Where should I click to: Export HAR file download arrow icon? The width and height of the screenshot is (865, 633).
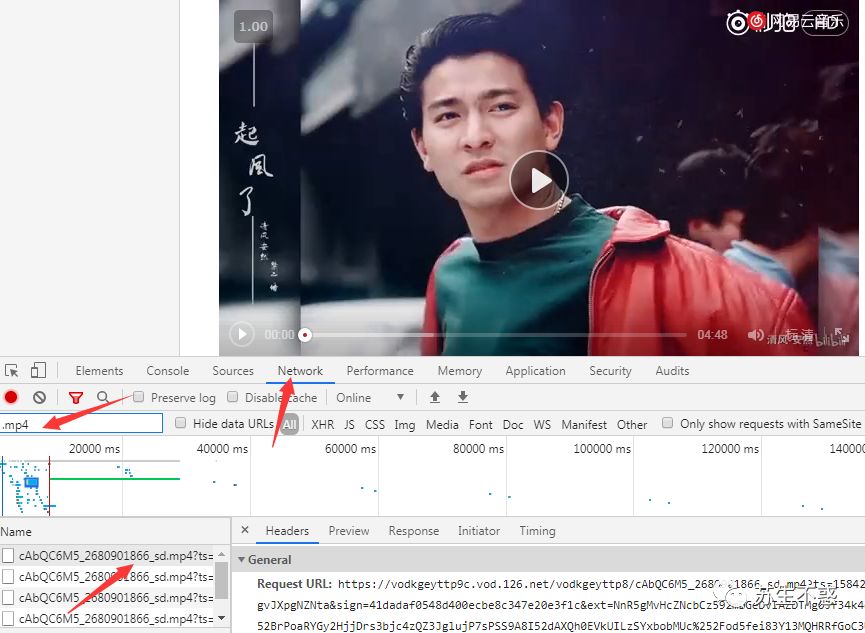[x=463, y=397]
